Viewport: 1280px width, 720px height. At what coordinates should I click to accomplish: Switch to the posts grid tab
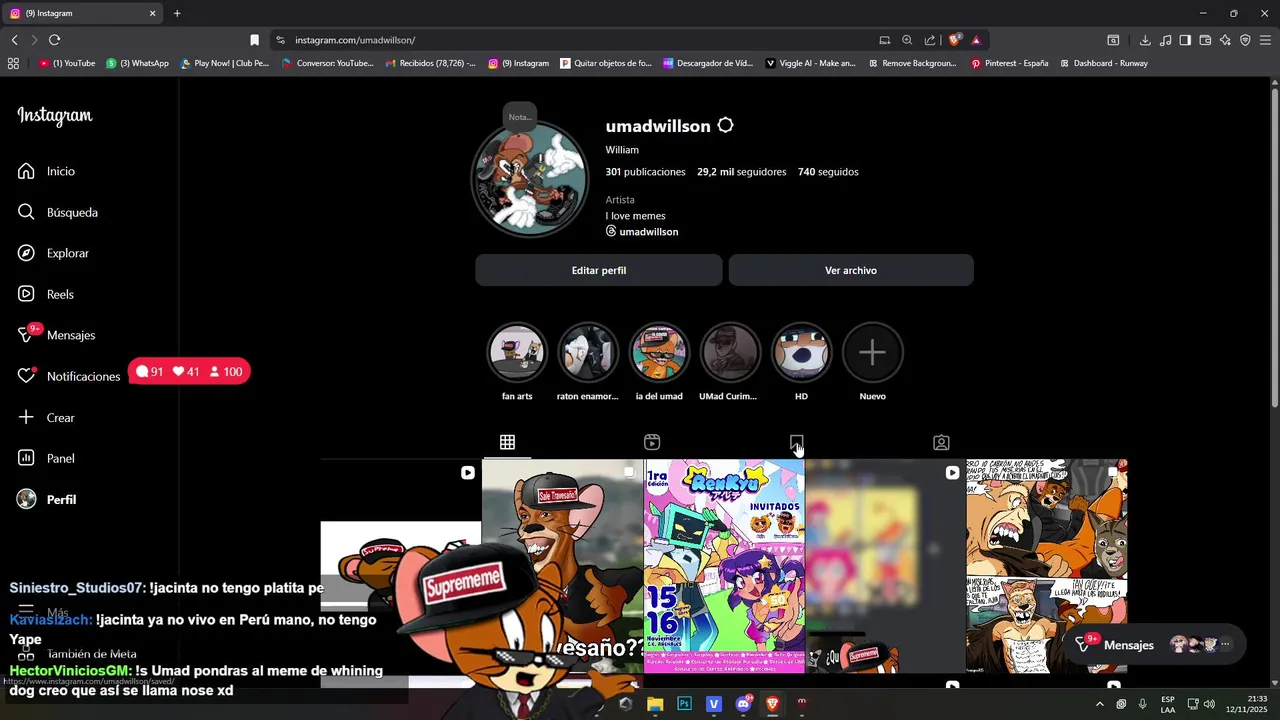pos(507,442)
